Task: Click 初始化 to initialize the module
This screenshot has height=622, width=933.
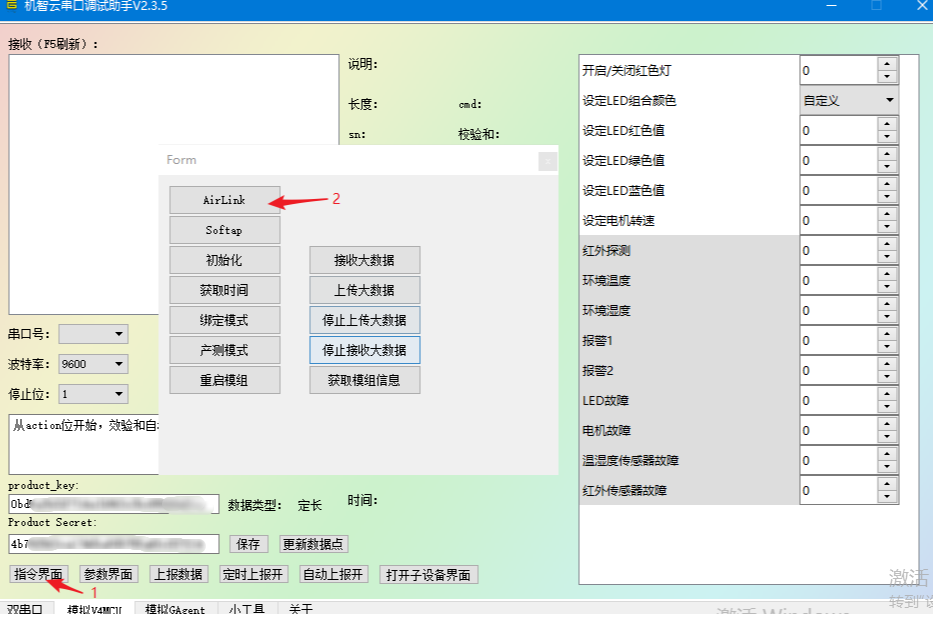Action: [224, 260]
